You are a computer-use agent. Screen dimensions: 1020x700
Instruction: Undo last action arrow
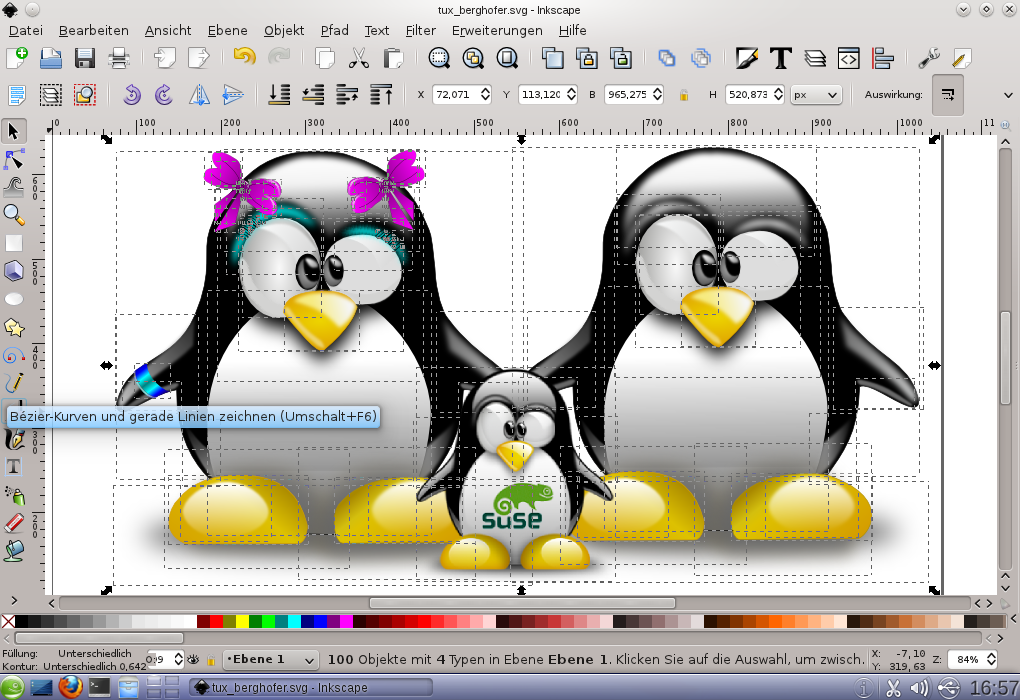tap(245, 57)
